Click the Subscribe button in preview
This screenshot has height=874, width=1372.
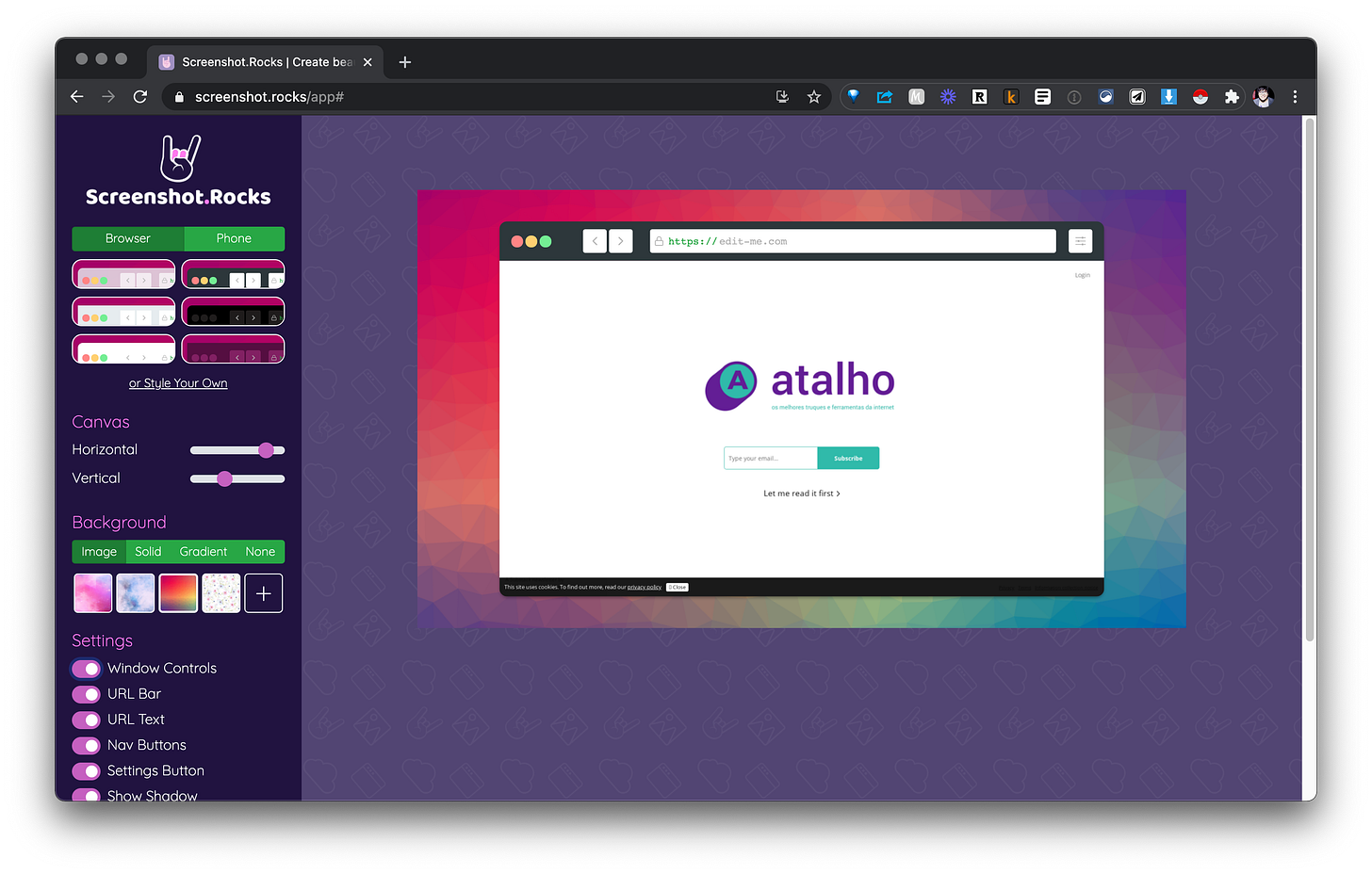click(x=848, y=459)
